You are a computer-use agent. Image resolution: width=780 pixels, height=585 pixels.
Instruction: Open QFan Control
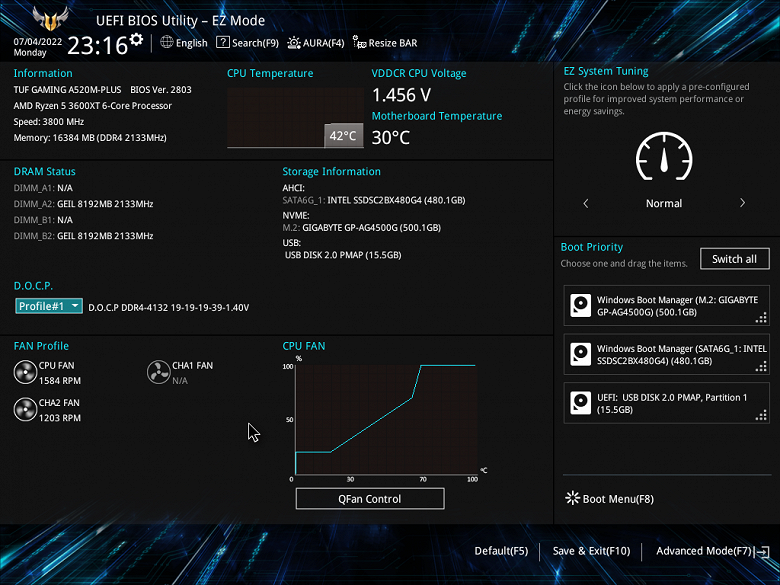(370, 499)
